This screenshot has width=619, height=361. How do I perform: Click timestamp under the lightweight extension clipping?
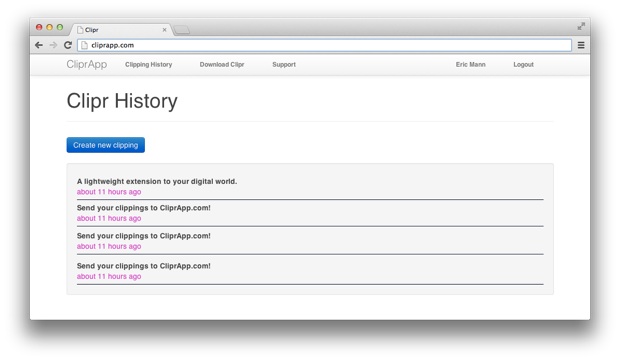pyautogui.click(x=109, y=192)
